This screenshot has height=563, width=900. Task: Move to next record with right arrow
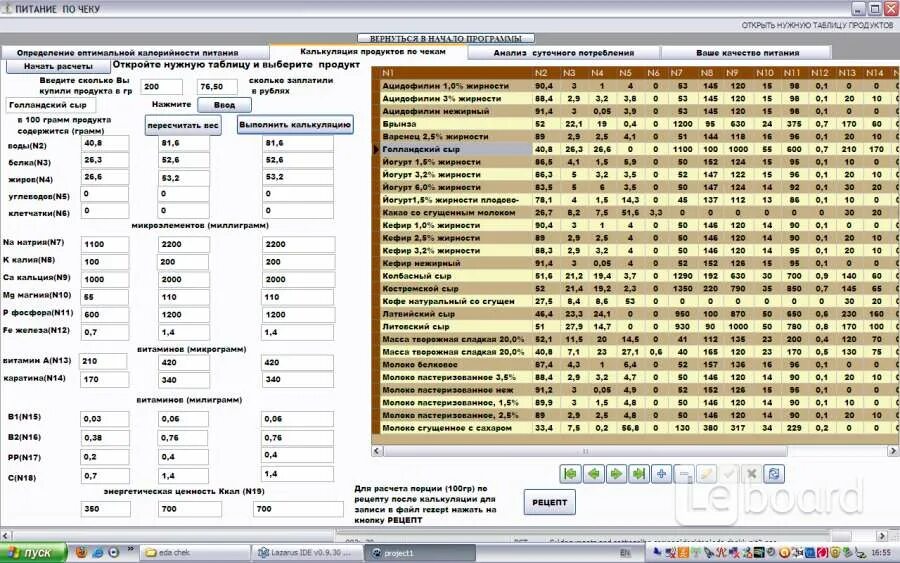pos(616,474)
